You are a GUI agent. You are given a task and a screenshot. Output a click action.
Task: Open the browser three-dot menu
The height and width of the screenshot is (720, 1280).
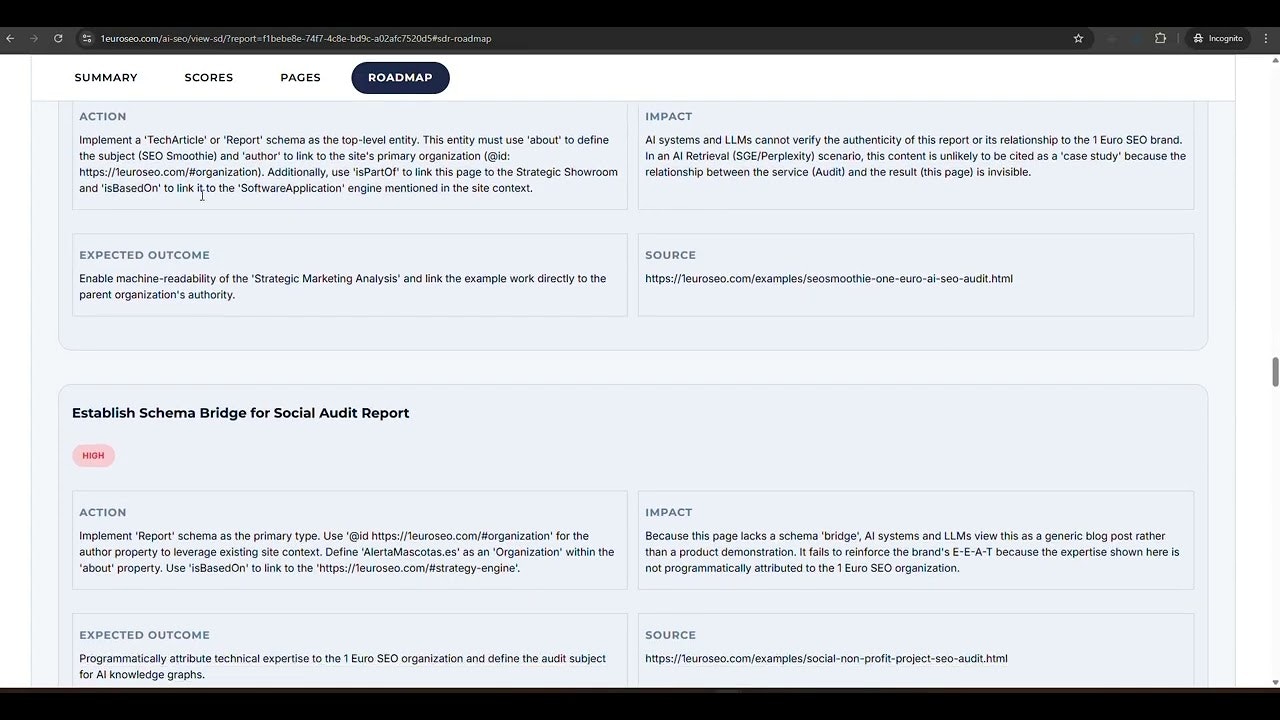(1265, 38)
